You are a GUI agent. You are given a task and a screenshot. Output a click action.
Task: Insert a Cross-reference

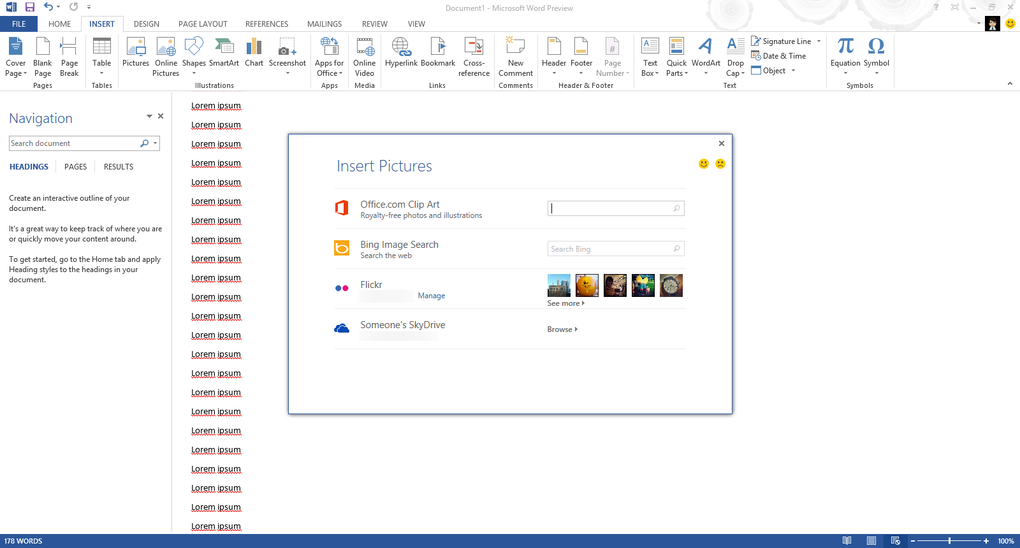pos(474,57)
